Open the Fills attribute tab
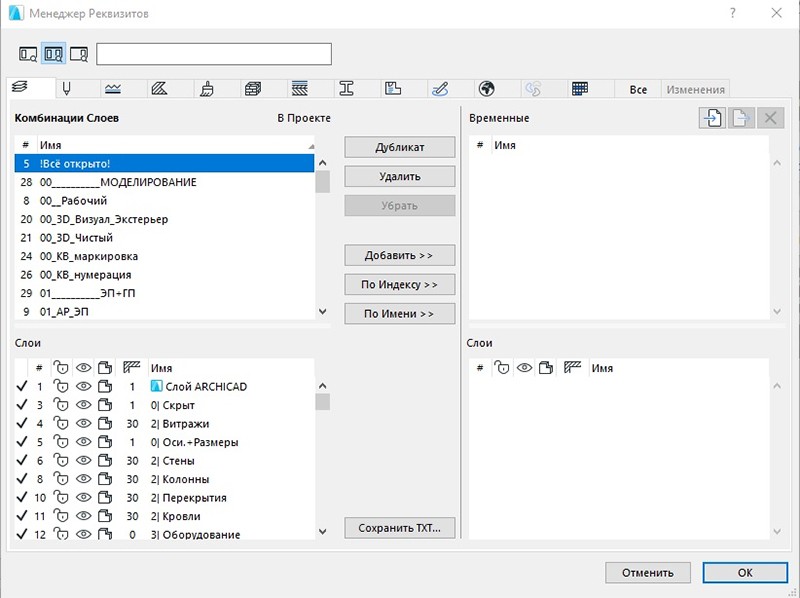 pyautogui.click(x=159, y=89)
